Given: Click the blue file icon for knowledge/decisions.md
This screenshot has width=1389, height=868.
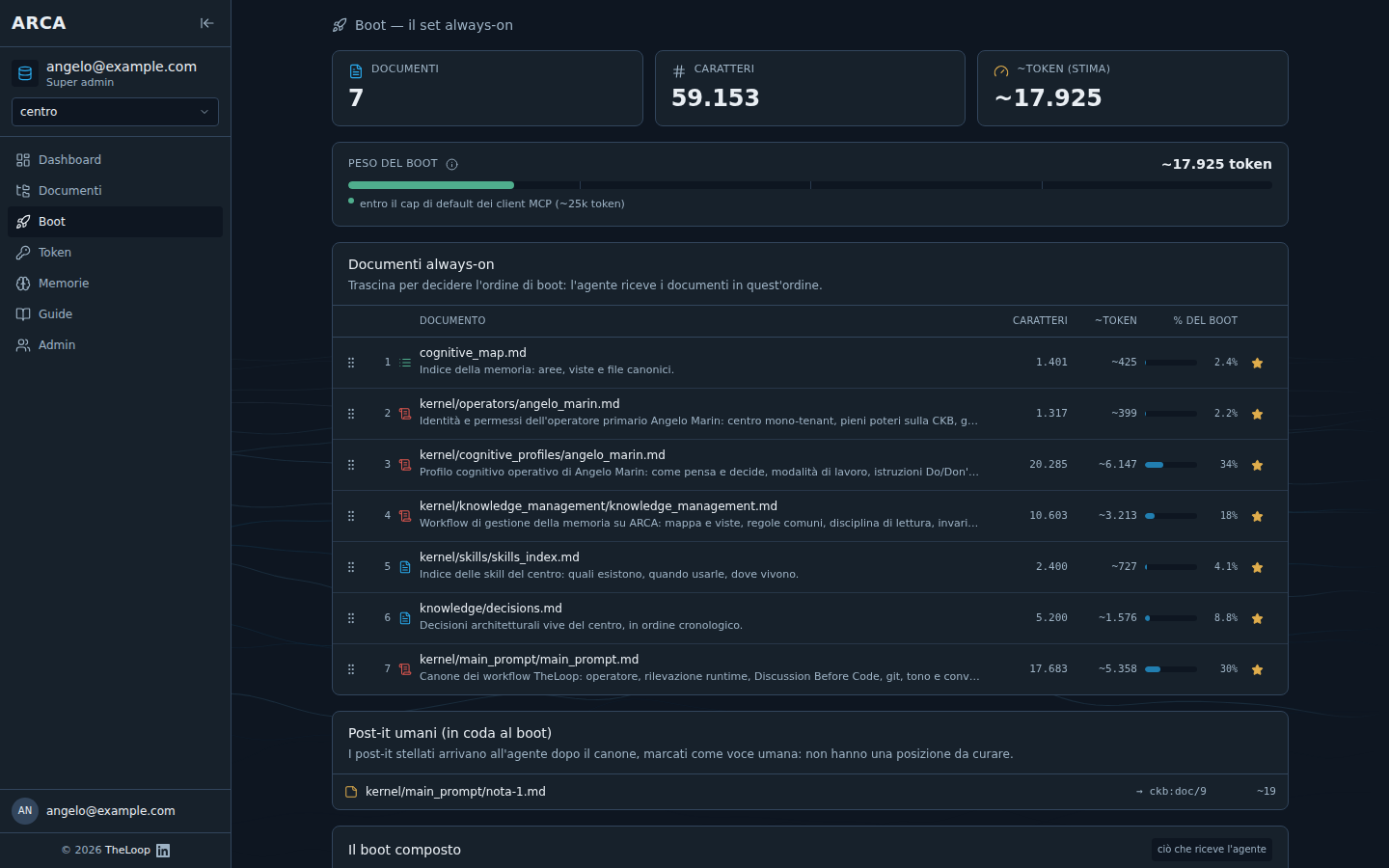Looking at the screenshot, I should click(405, 618).
